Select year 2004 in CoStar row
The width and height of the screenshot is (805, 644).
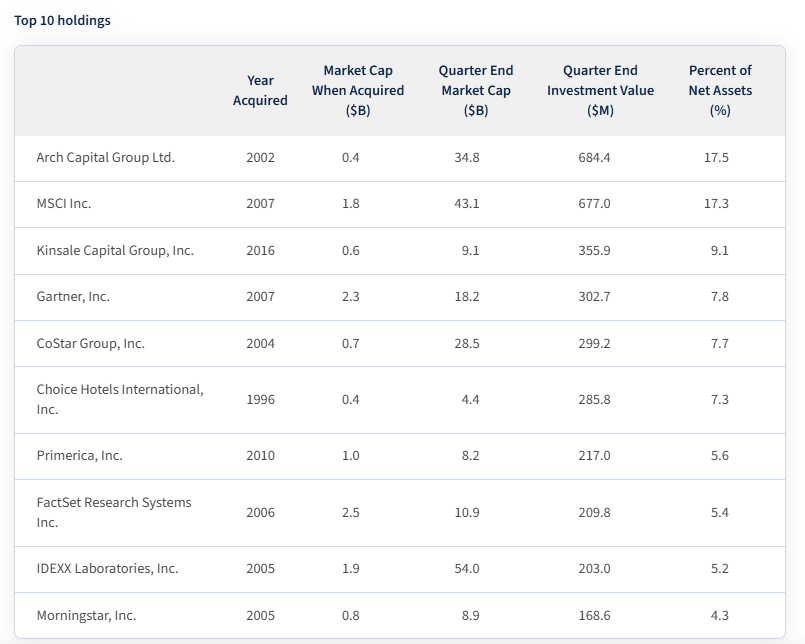click(260, 344)
